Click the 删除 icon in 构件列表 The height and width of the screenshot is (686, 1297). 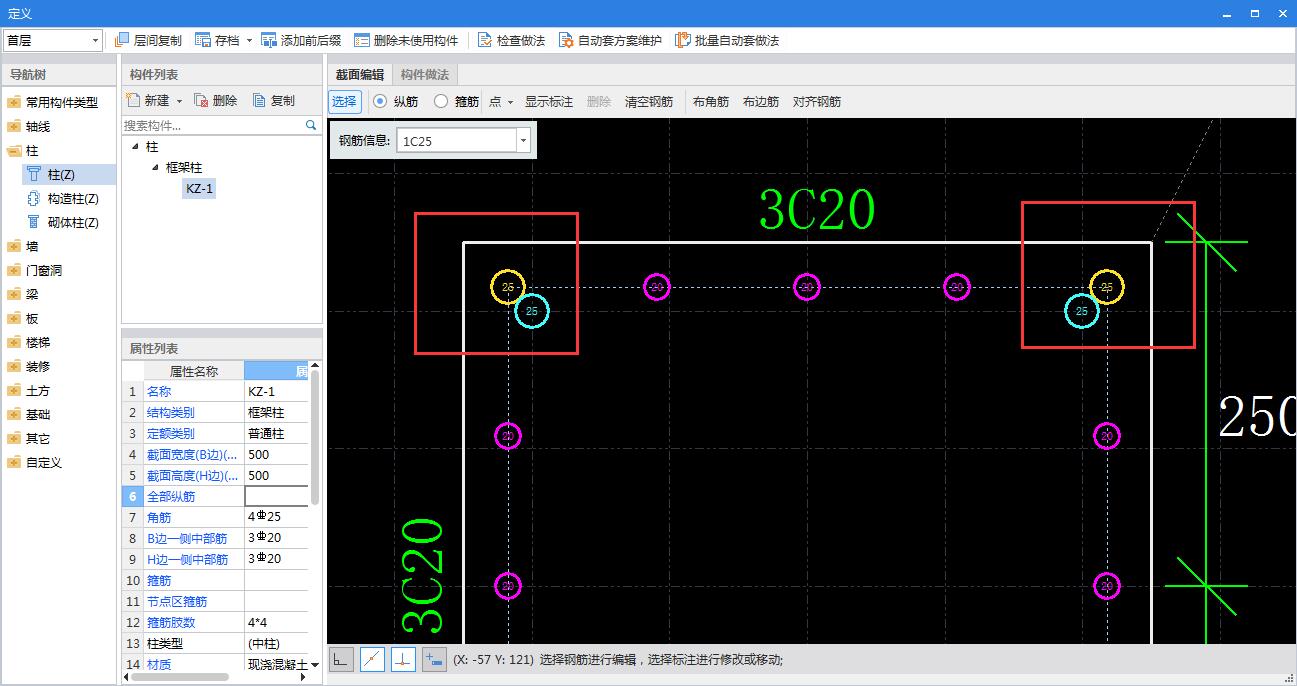pyautogui.click(x=201, y=100)
